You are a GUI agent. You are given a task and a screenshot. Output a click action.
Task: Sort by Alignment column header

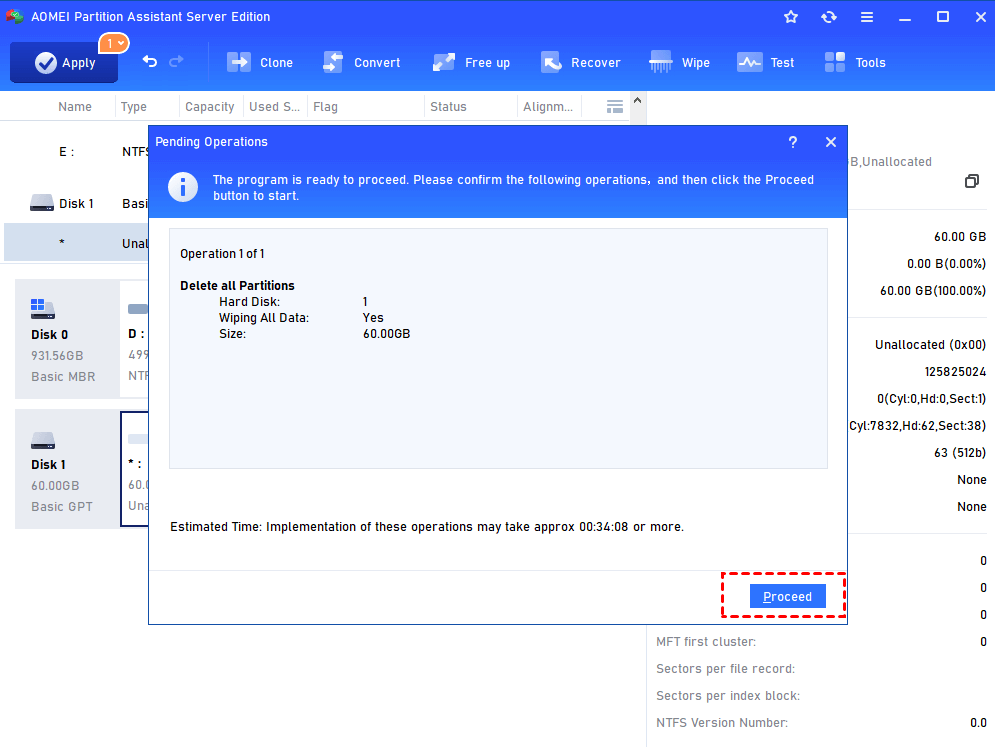point(548,107)
